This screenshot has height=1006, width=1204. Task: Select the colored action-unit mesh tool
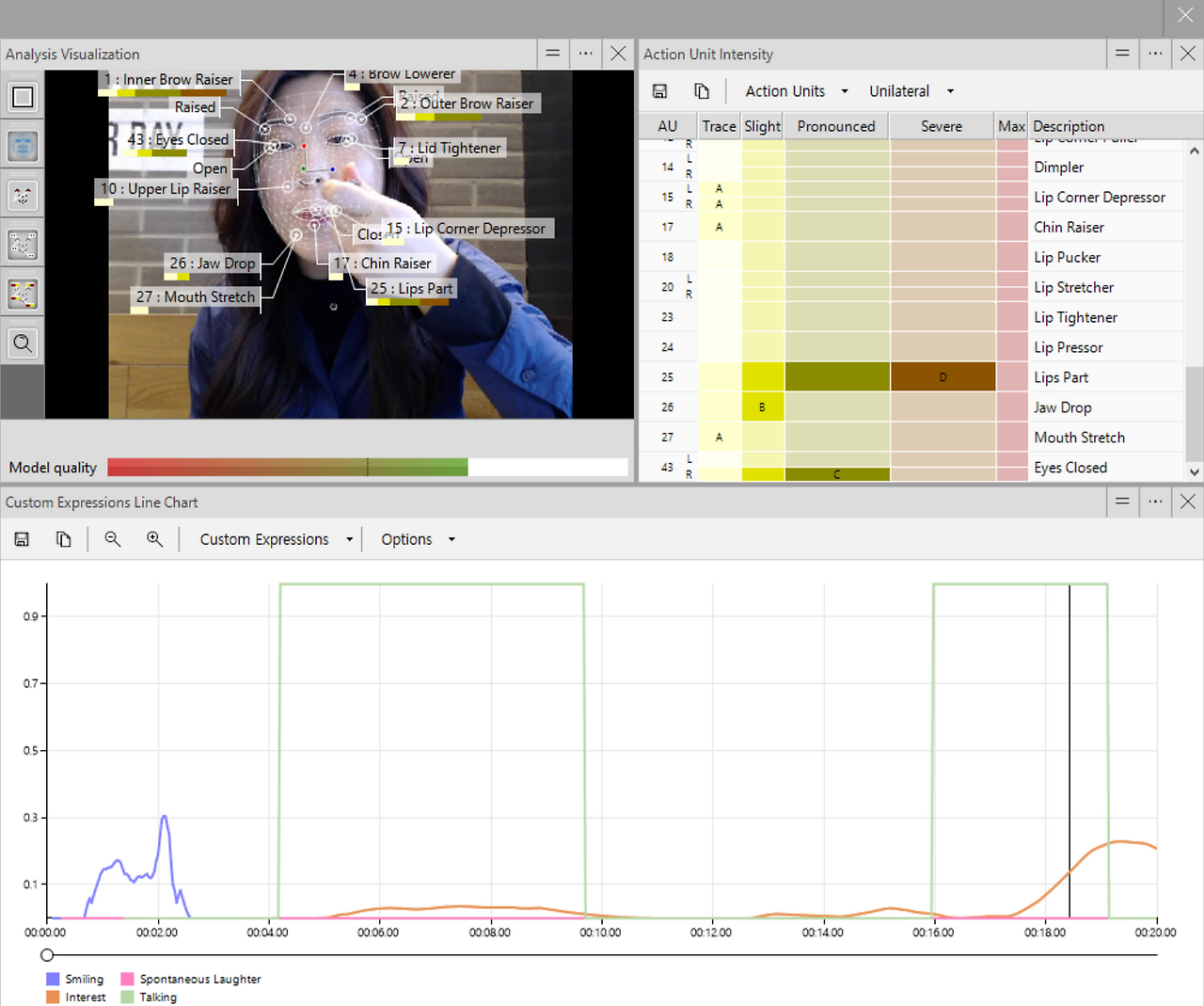click(22, 293)
